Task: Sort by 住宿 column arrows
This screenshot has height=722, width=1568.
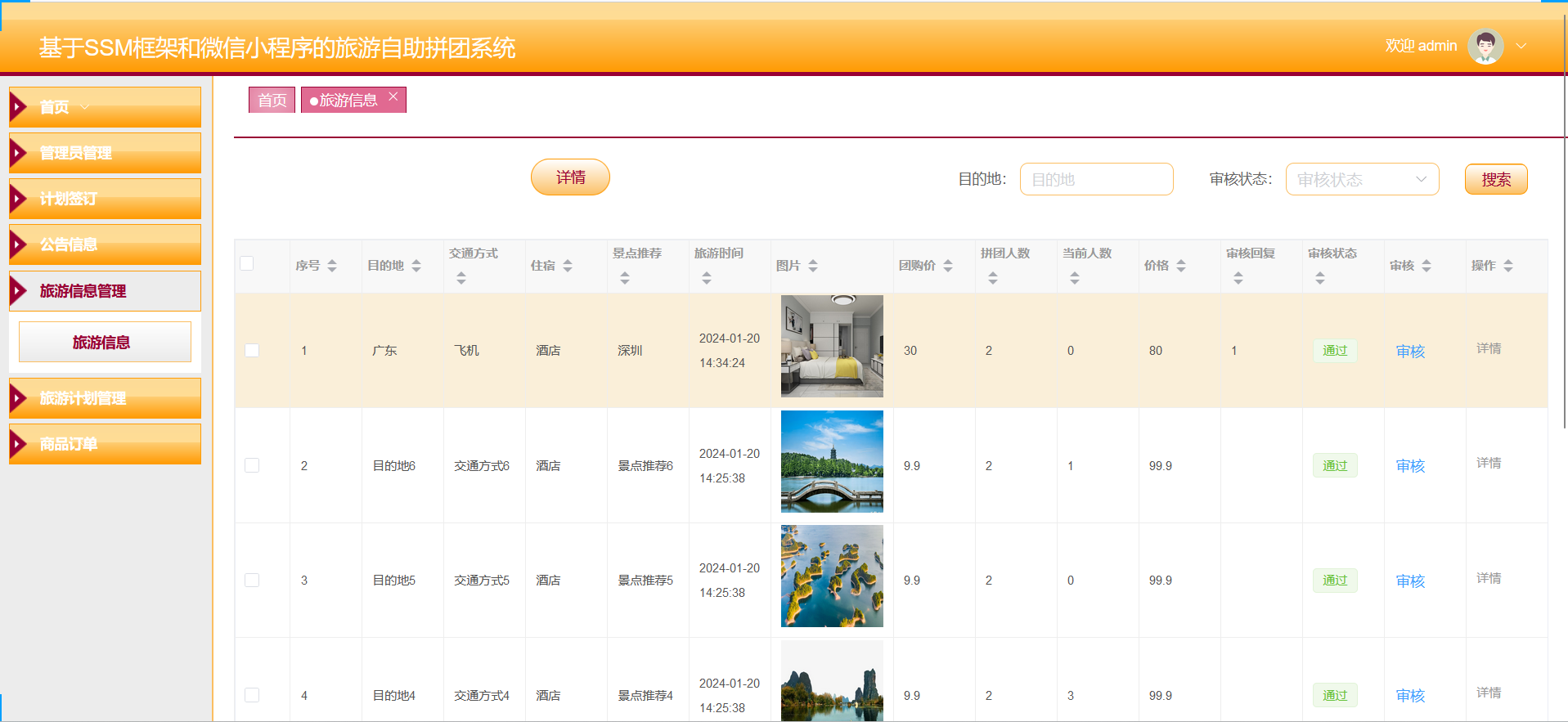Action: point(568,266)
